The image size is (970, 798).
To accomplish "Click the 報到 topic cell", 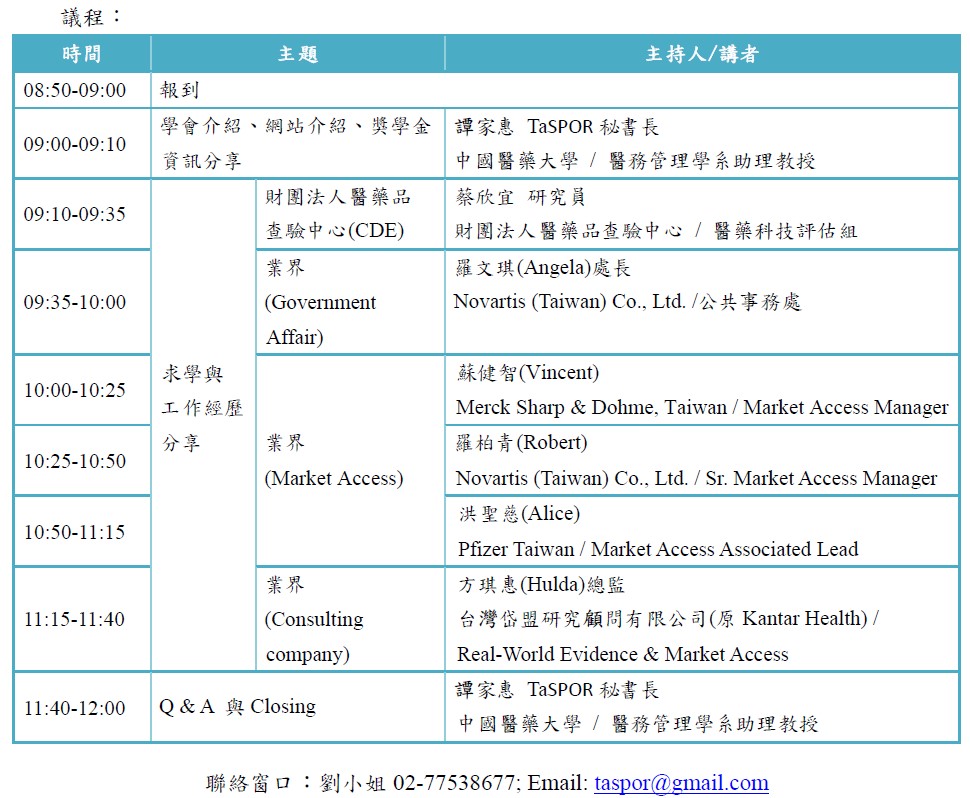I will click(x=555, y=90).
